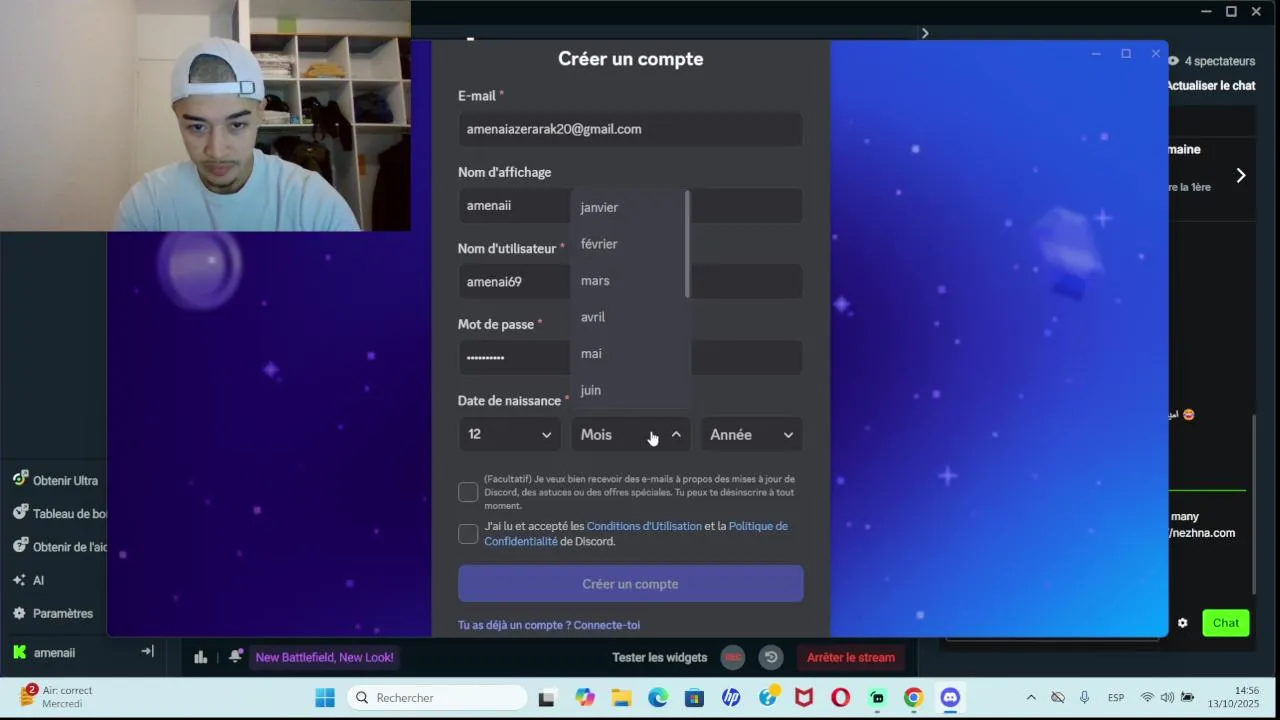Viewport: 1280px width, 720px height.
Task: Accept the Conditions d'Utilisation checkbox
Action: [468, 534]
